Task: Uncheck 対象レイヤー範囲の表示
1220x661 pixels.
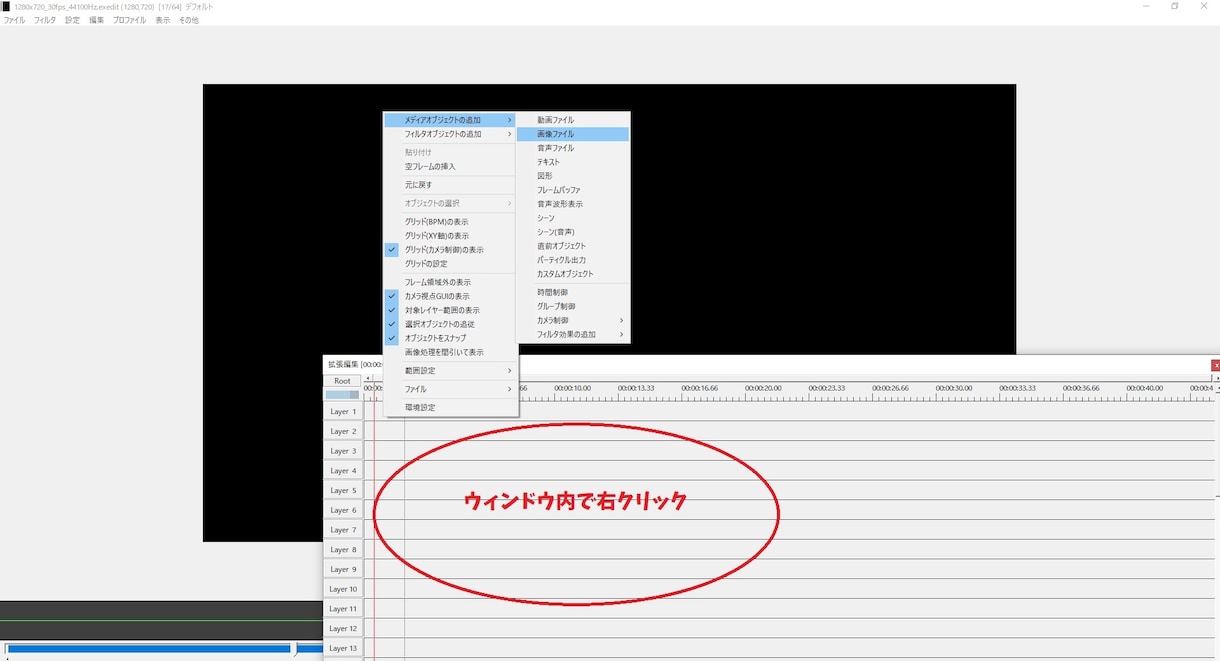Action: pyautogui.click(x=450, y=310)
